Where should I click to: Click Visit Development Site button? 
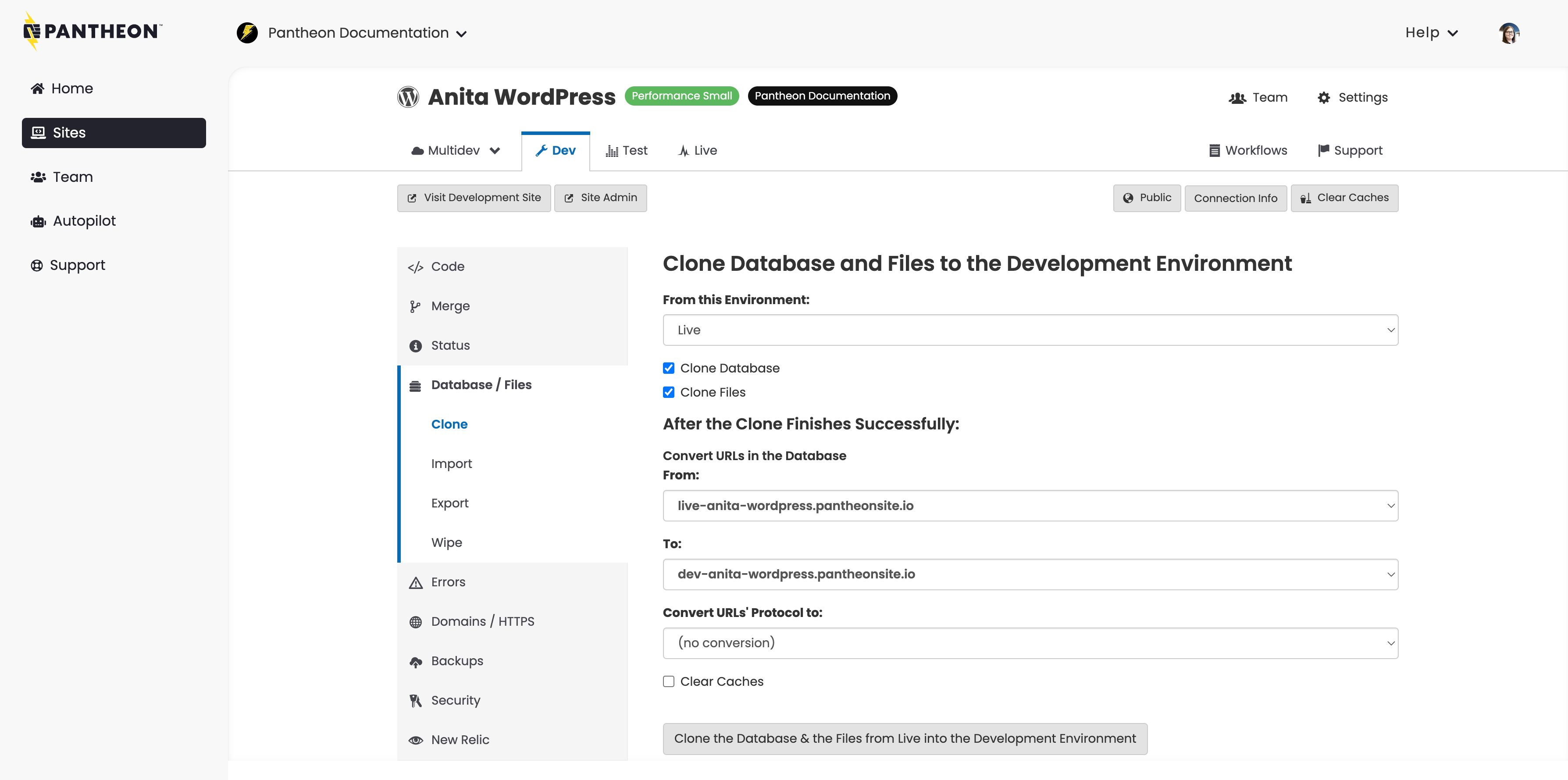[474, 198]
